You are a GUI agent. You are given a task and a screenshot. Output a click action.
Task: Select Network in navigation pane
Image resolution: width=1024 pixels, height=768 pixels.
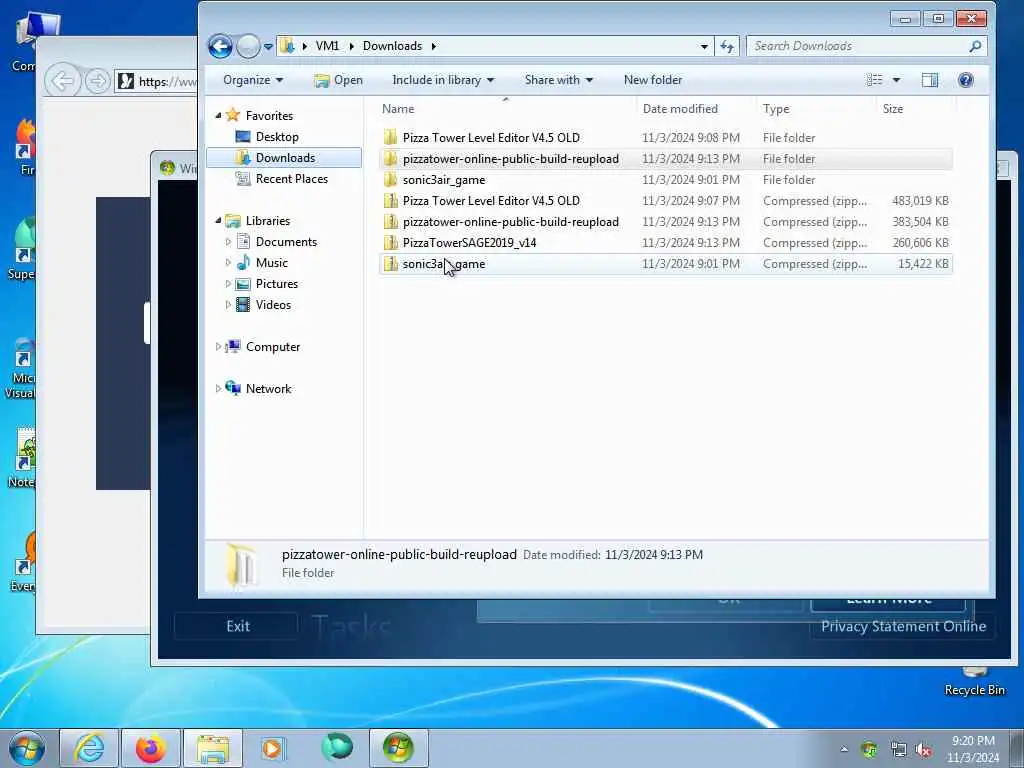tap(268, 389)
